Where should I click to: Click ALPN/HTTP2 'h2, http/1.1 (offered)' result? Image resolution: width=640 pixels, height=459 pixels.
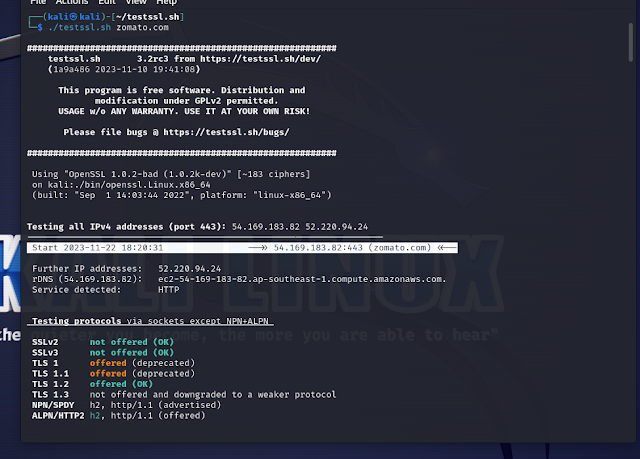[147, 416]
